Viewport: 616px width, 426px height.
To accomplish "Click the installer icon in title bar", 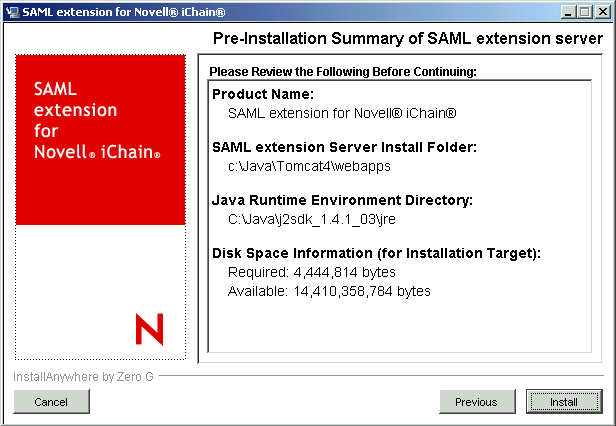I will point(13,12).
